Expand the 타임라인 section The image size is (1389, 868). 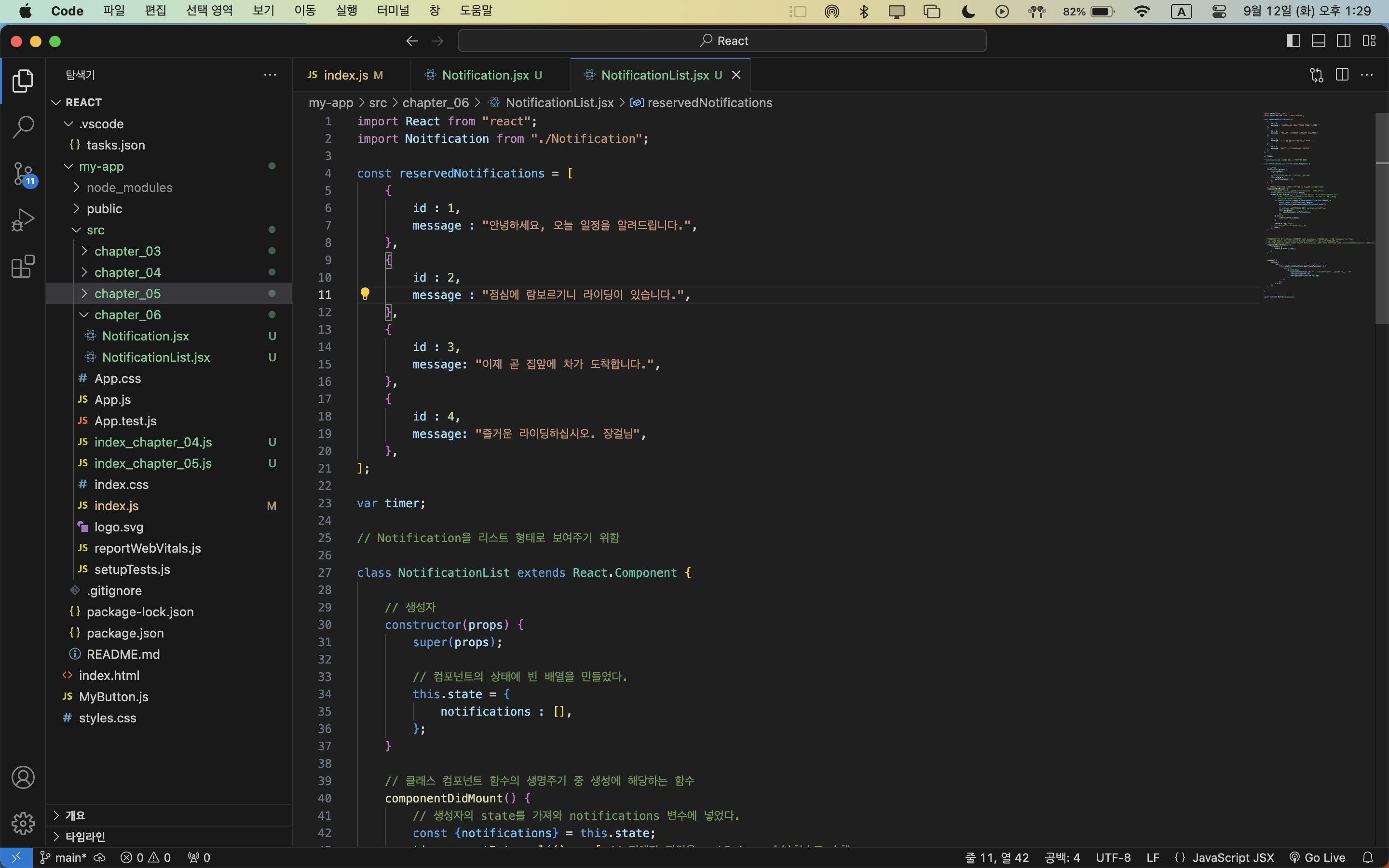[x=85, y=837]
